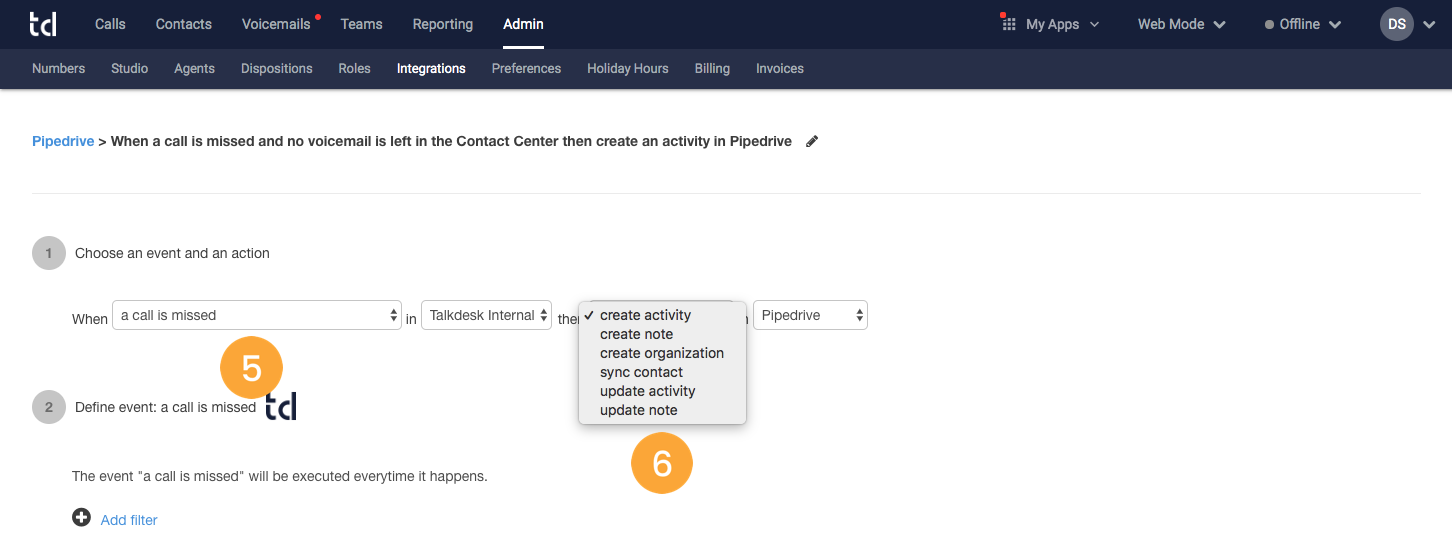Open the Integrations admin section
The height and width of the screenshot is (558, 1452).
[431, 69]
